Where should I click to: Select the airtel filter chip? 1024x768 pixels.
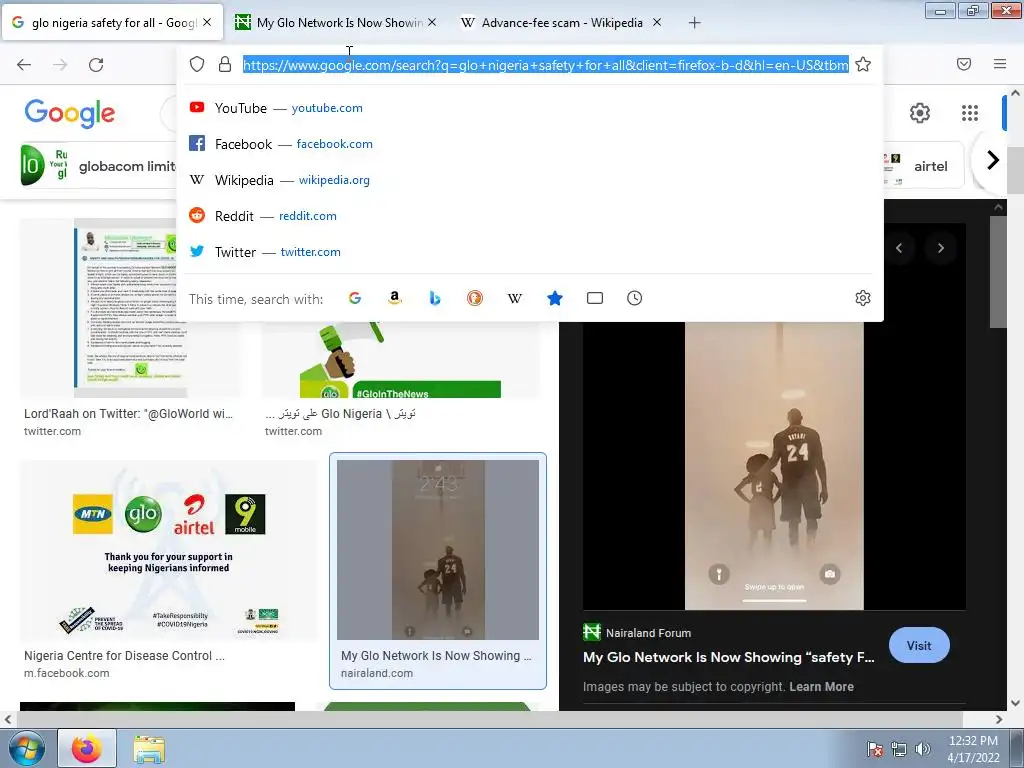pos(923,166)
